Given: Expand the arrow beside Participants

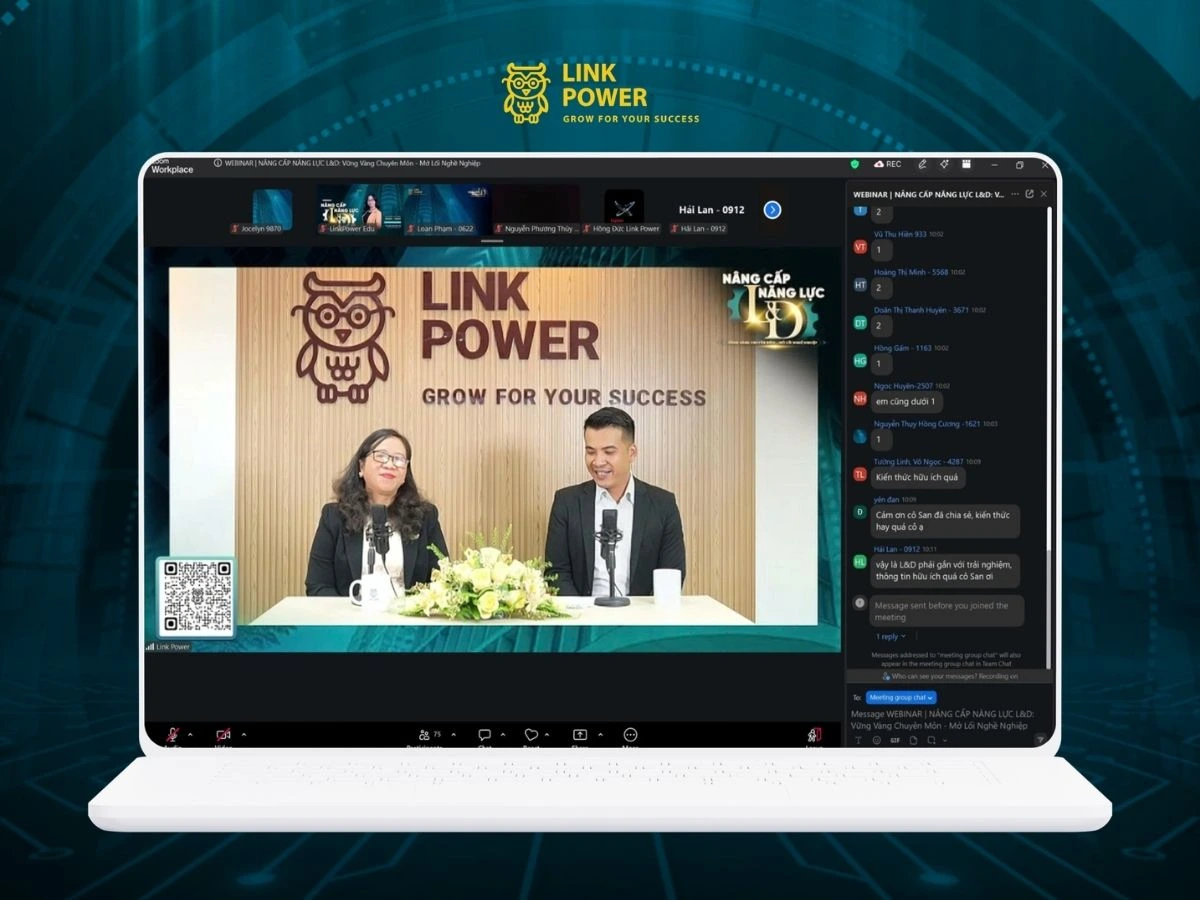Looking at the screenshot, I should click(453, 734).
